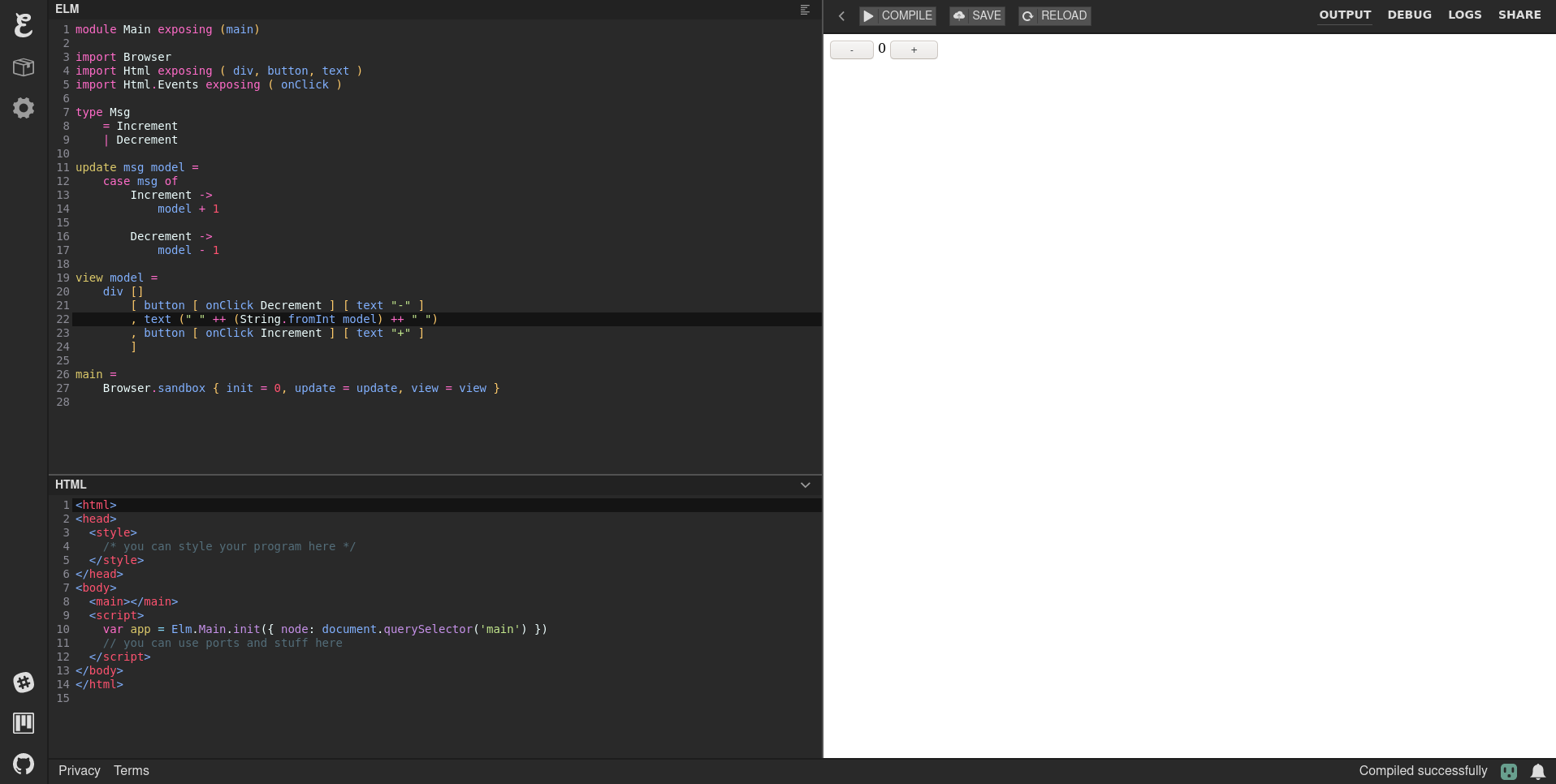Collapse the editor with the left arrow

842,15
